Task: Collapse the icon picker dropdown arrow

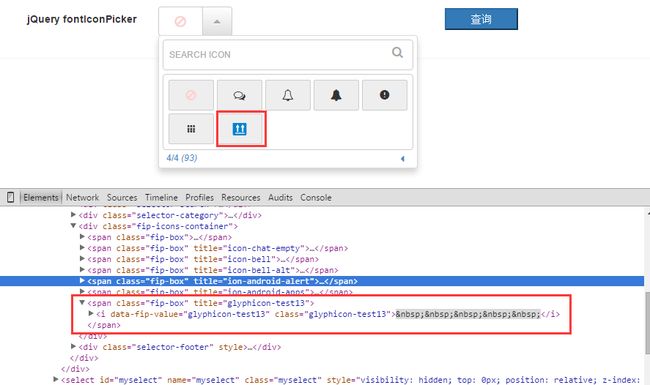Action: [217, 21]
